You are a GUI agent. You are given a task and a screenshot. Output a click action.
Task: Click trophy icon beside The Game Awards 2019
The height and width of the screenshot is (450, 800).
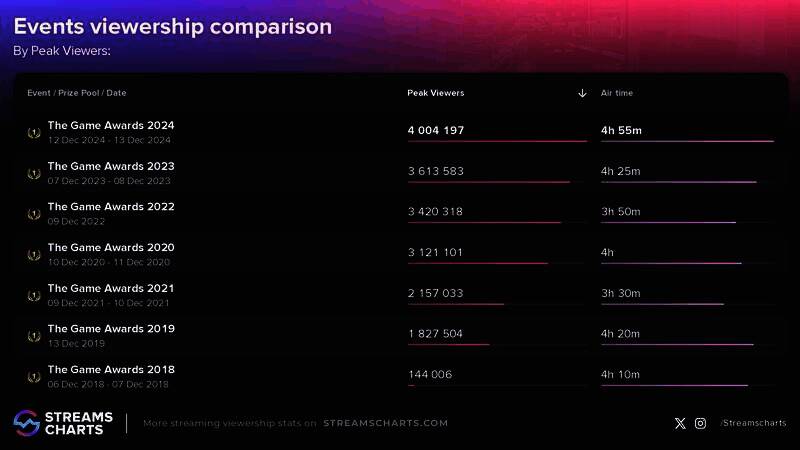coord(34,336)
